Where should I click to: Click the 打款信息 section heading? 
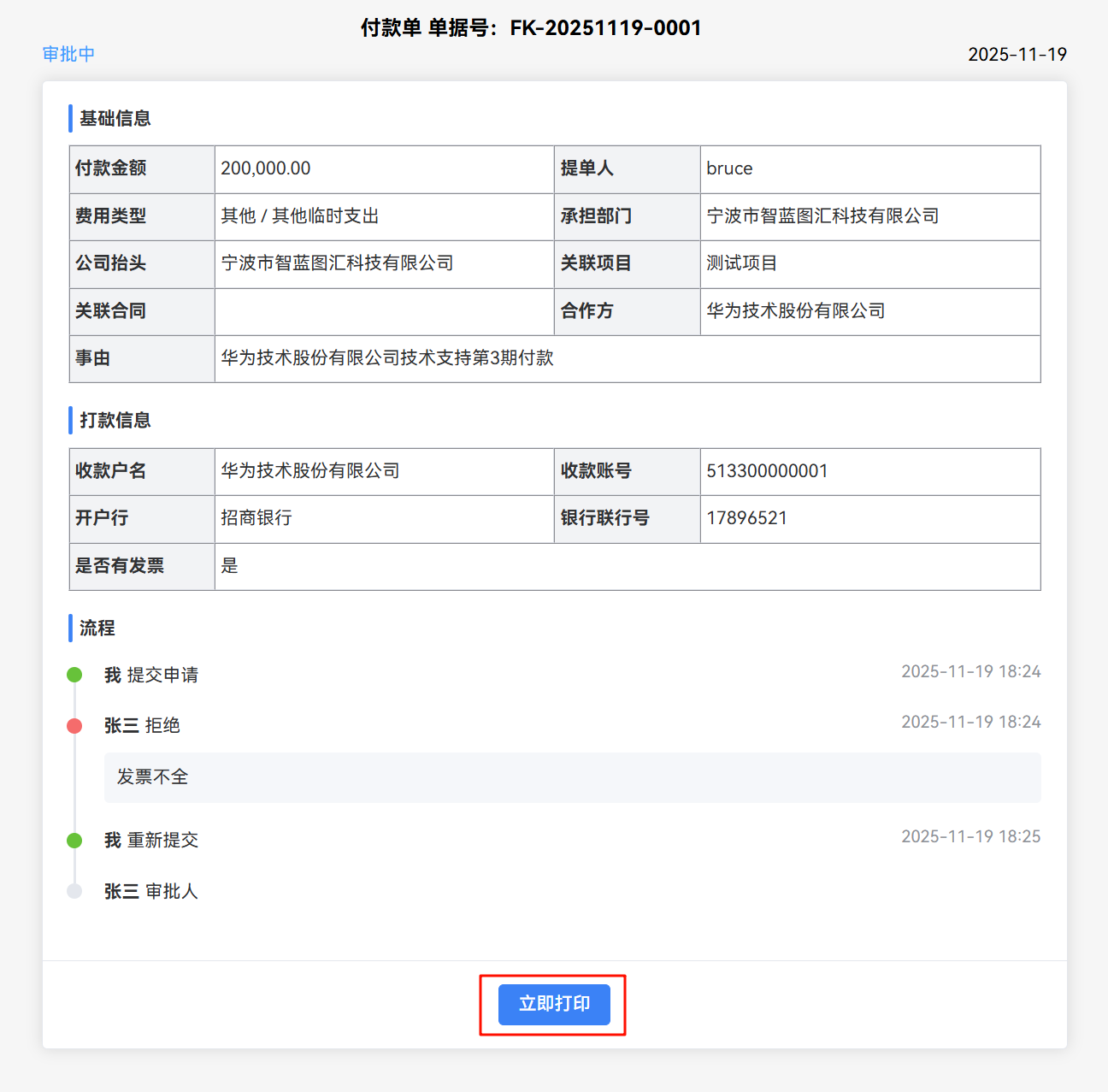(x=115, y=421)
